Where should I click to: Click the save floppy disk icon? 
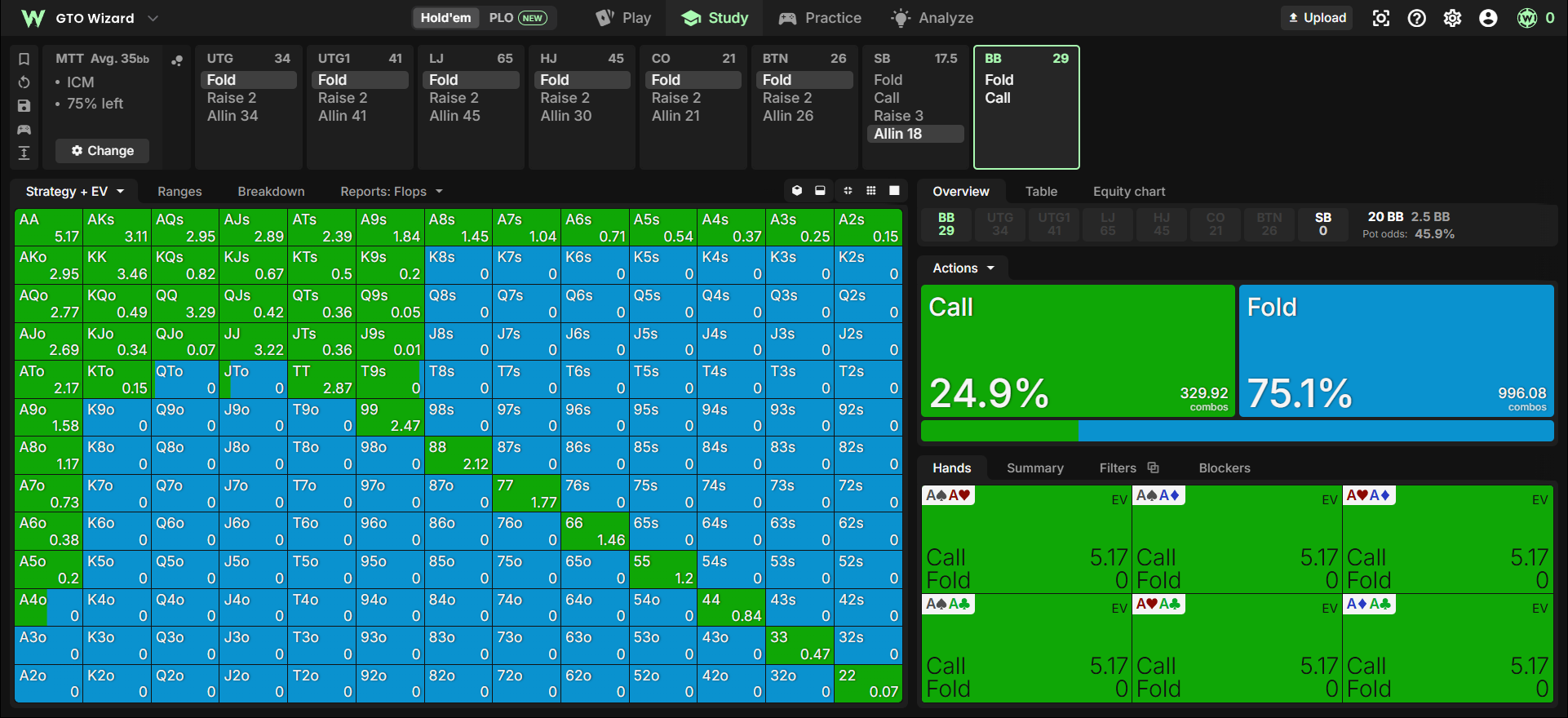pyautogui.click(x=24, y=106)
